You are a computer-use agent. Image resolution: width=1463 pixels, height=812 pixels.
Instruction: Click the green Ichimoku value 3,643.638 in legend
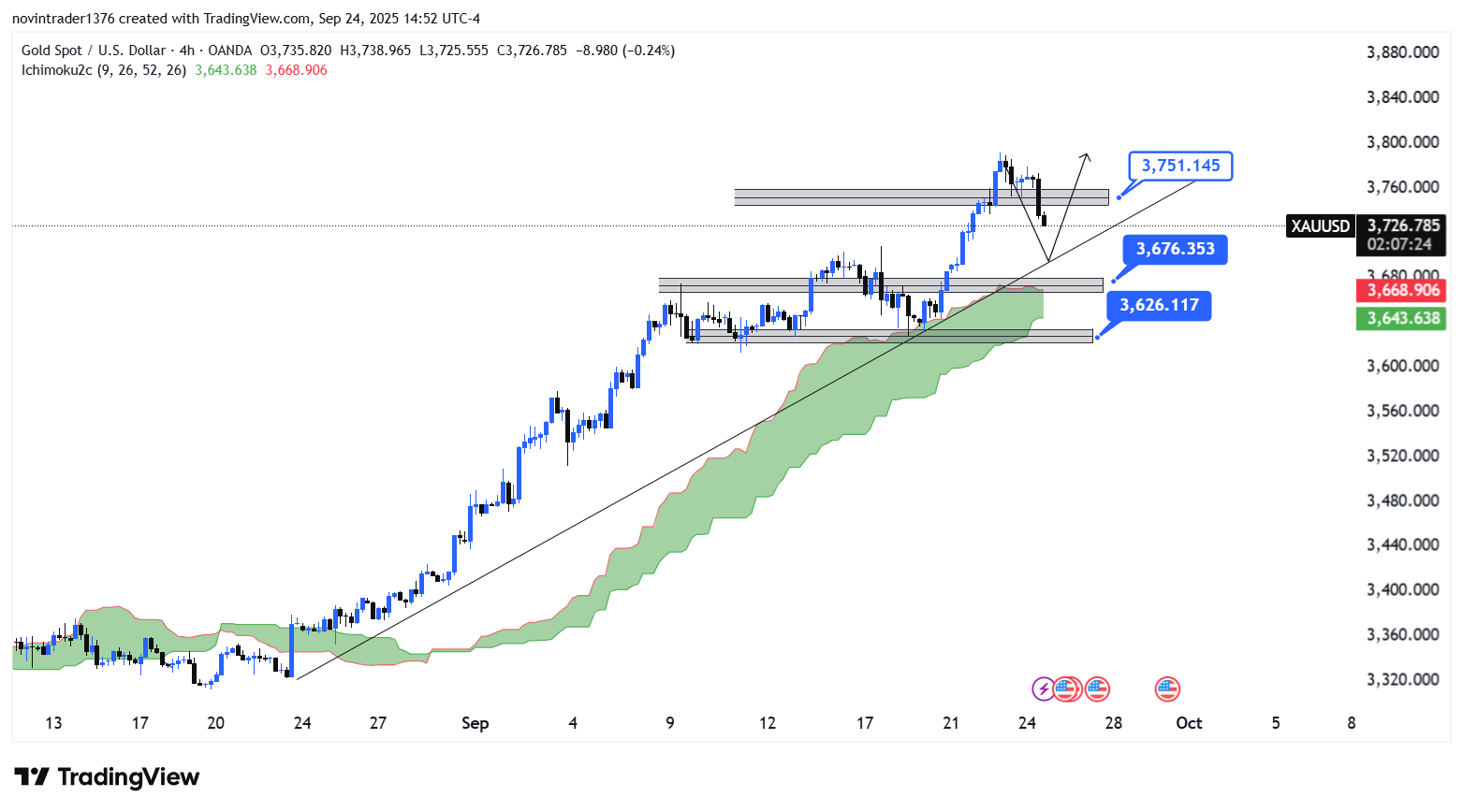click(x=226, y=70)
